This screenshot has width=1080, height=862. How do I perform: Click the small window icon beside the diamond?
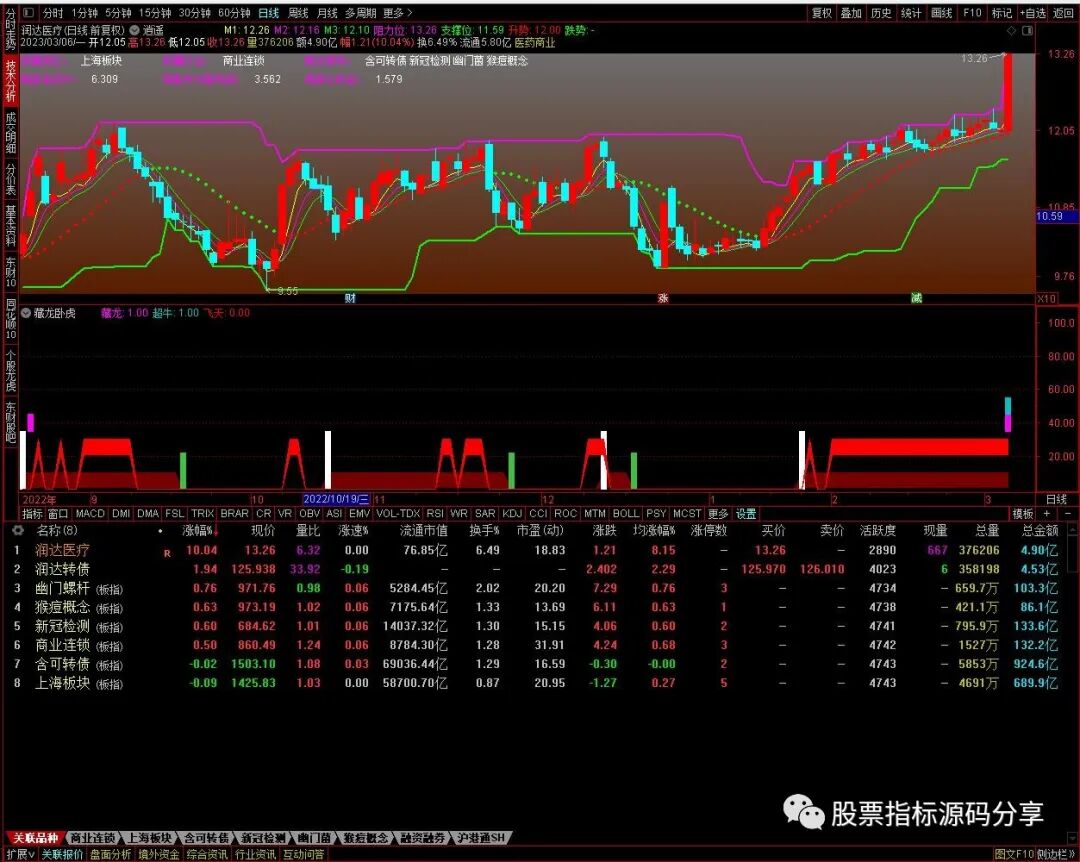pyautogui.click(x=1027, y=30)
